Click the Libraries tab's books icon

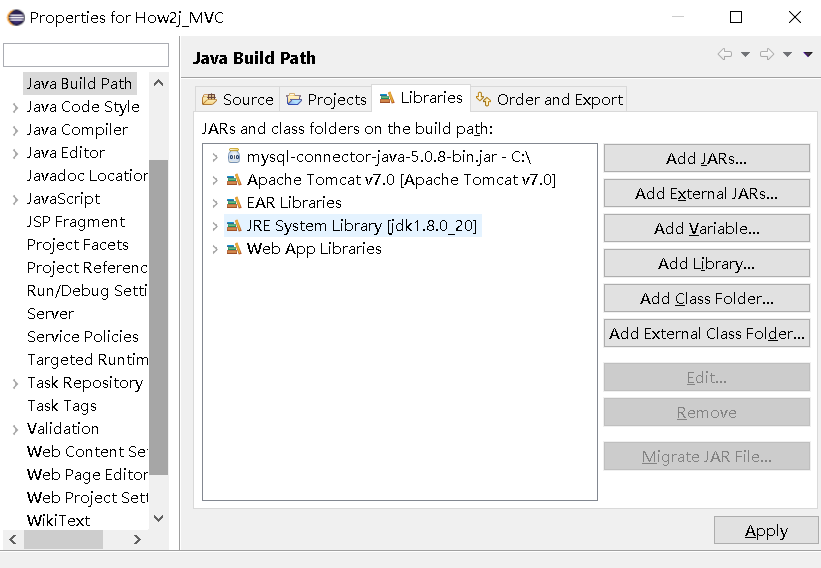387,98
